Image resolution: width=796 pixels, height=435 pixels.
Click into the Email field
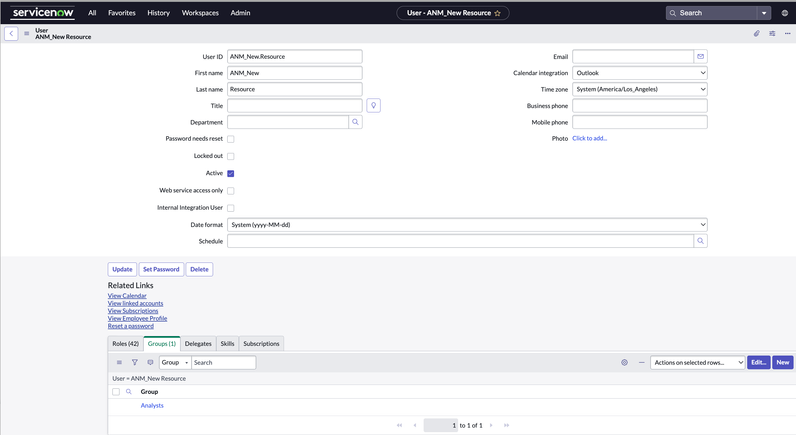tap(633, 56)
